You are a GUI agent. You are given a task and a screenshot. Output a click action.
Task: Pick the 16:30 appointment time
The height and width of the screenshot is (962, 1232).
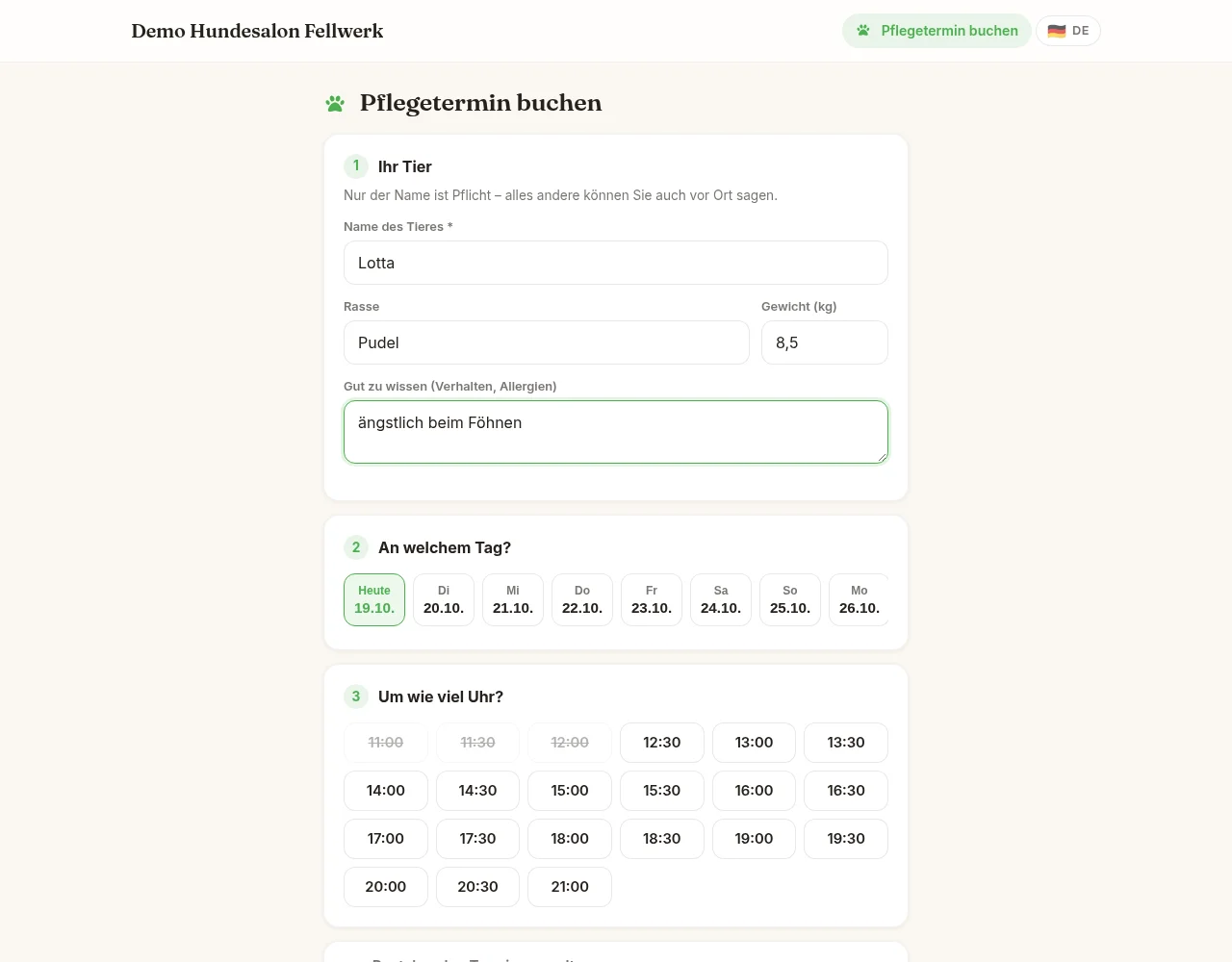point(846,791)
